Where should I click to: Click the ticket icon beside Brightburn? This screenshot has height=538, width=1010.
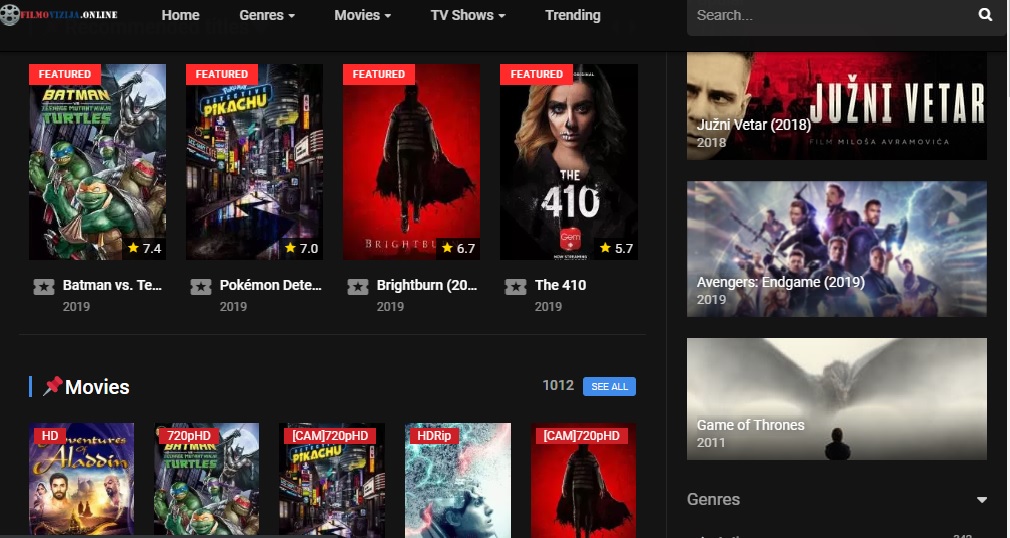click(358, 287)
